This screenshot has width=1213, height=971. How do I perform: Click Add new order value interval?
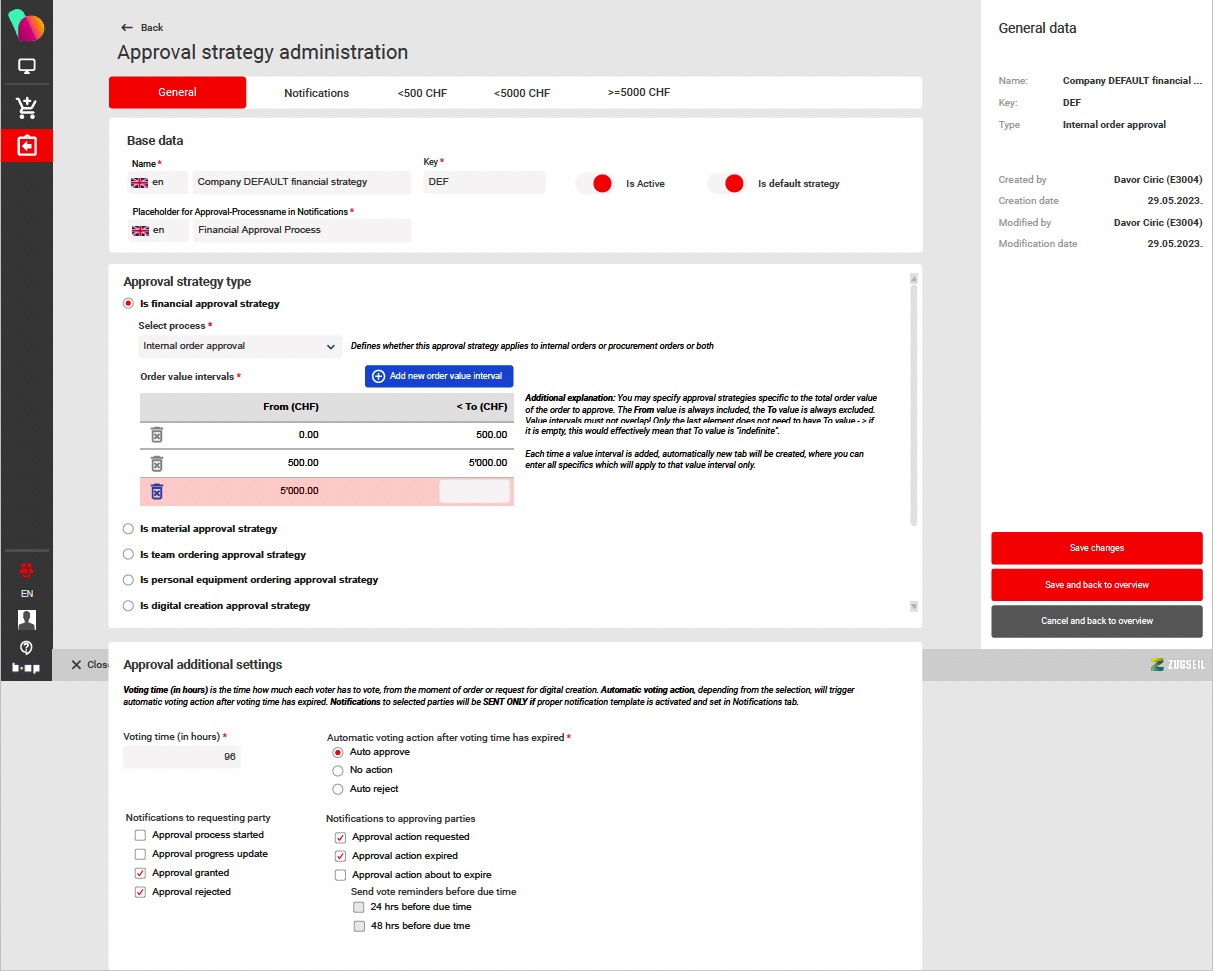coord(439,376)
